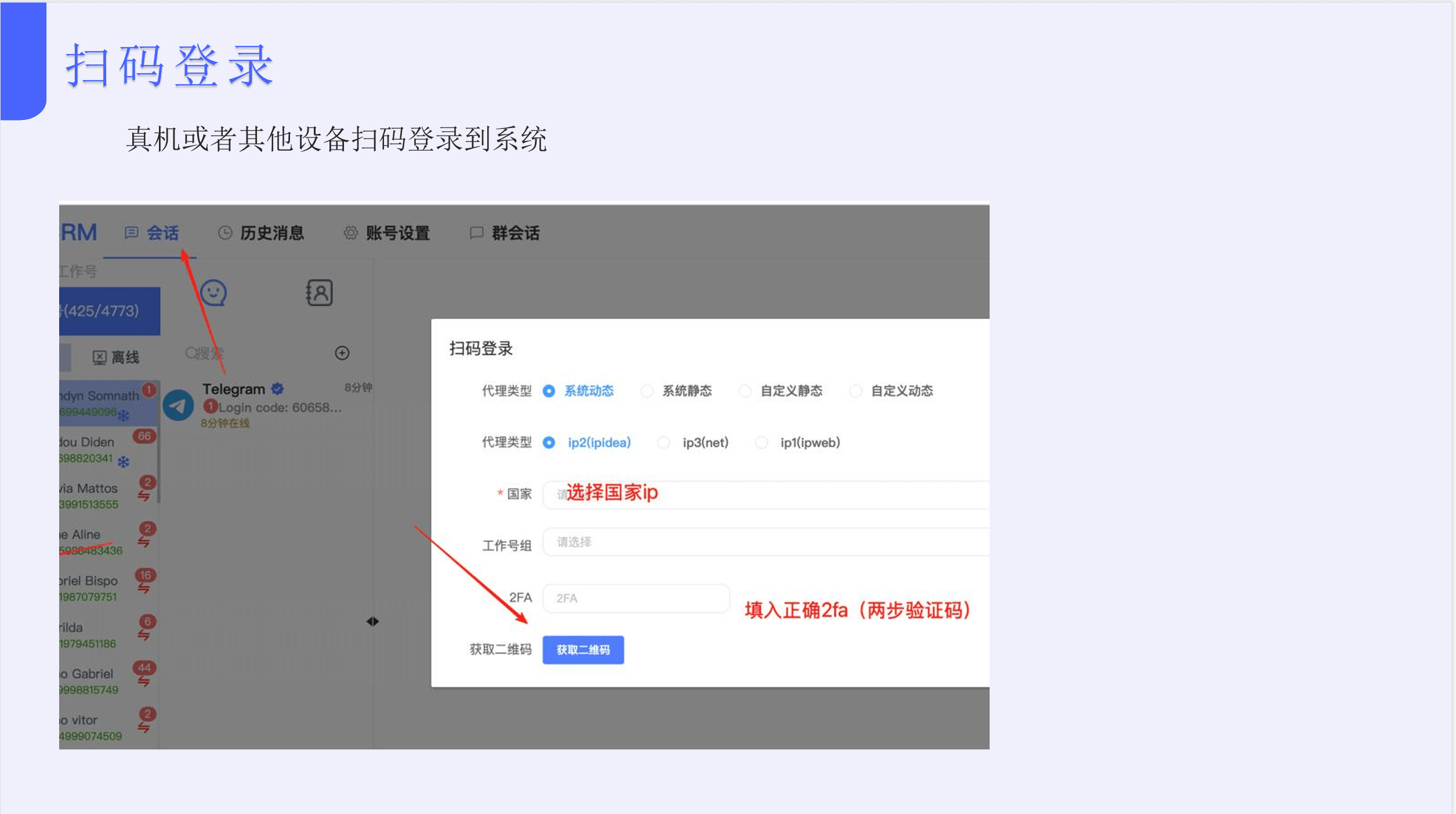The image size is (1456, 814).
Task: Click the 获取二维码 button
Action: coord(583,649)
